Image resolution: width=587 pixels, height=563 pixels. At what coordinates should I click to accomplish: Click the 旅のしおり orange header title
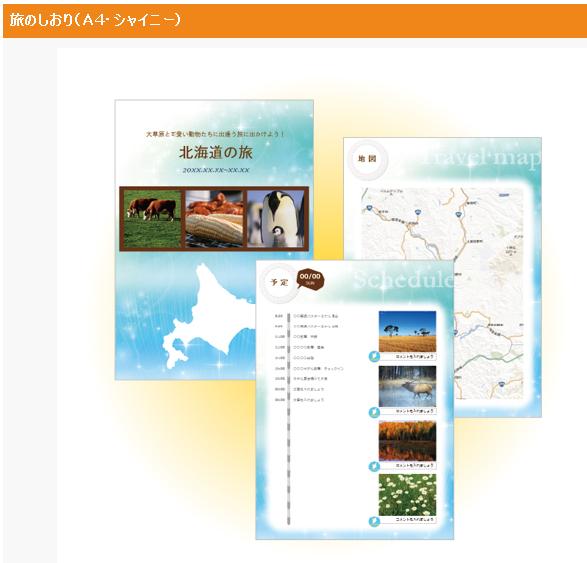pyautogui.click(x=95, y=20)
